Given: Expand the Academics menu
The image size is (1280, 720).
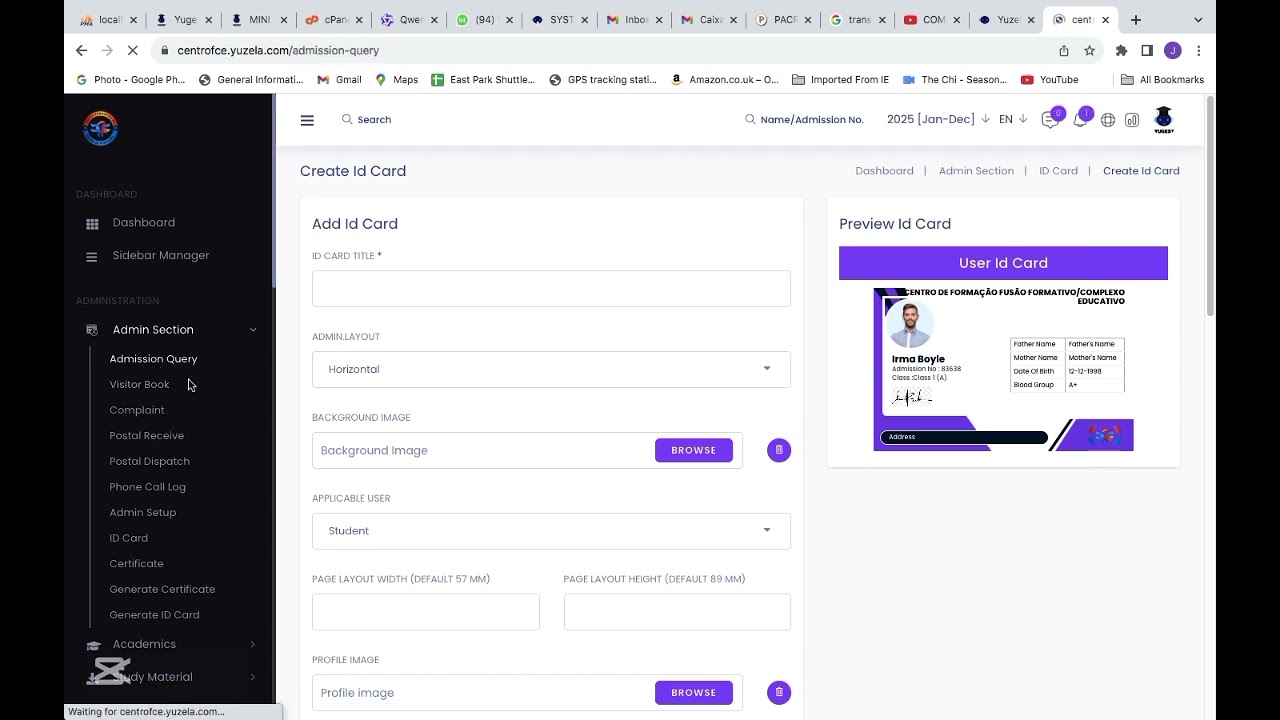Looking at the screenshot, I should point(253,645).
